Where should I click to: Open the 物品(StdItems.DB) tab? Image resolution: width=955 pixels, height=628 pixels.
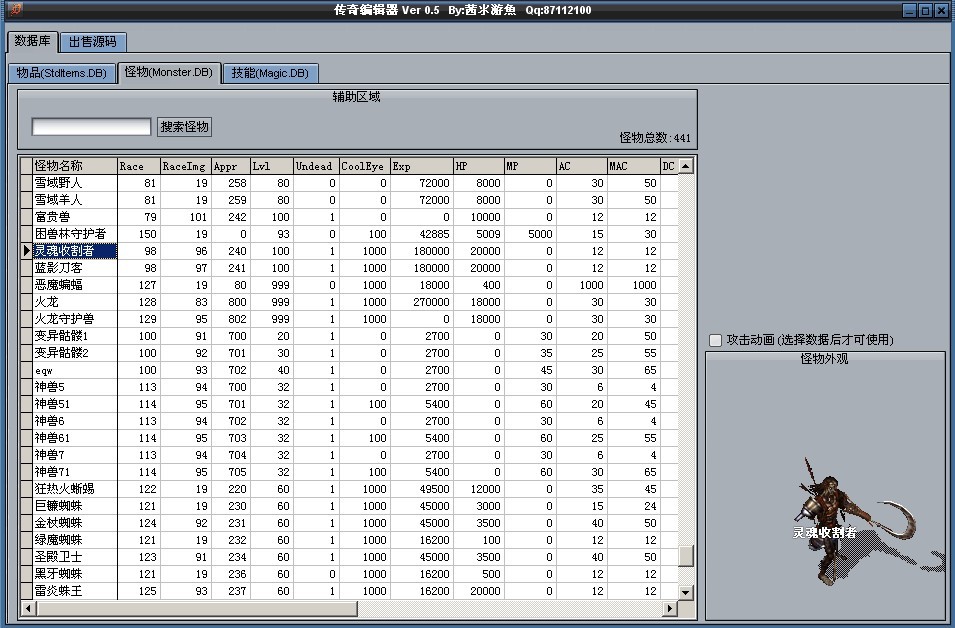[x=61, y=72]
